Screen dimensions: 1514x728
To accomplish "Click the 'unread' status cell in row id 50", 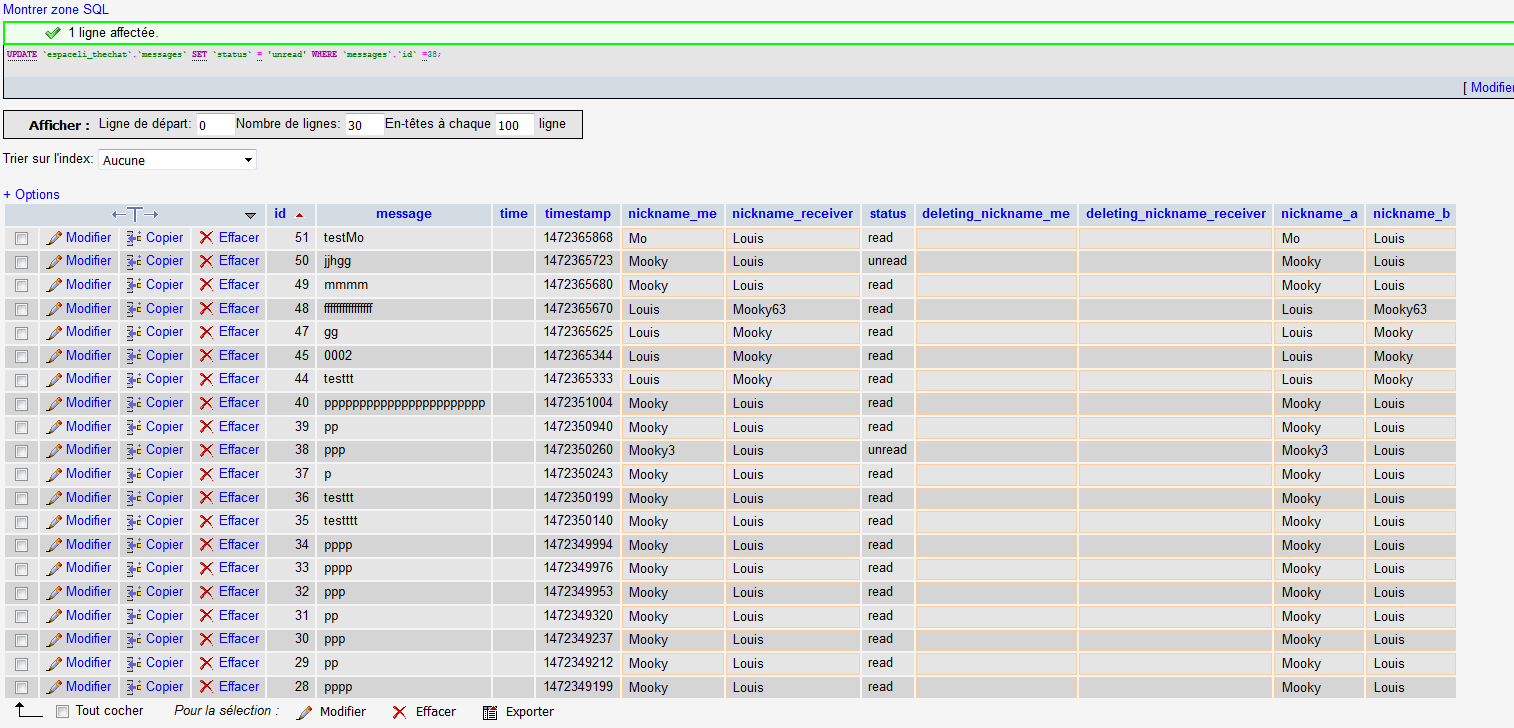I will coord(888,261).
